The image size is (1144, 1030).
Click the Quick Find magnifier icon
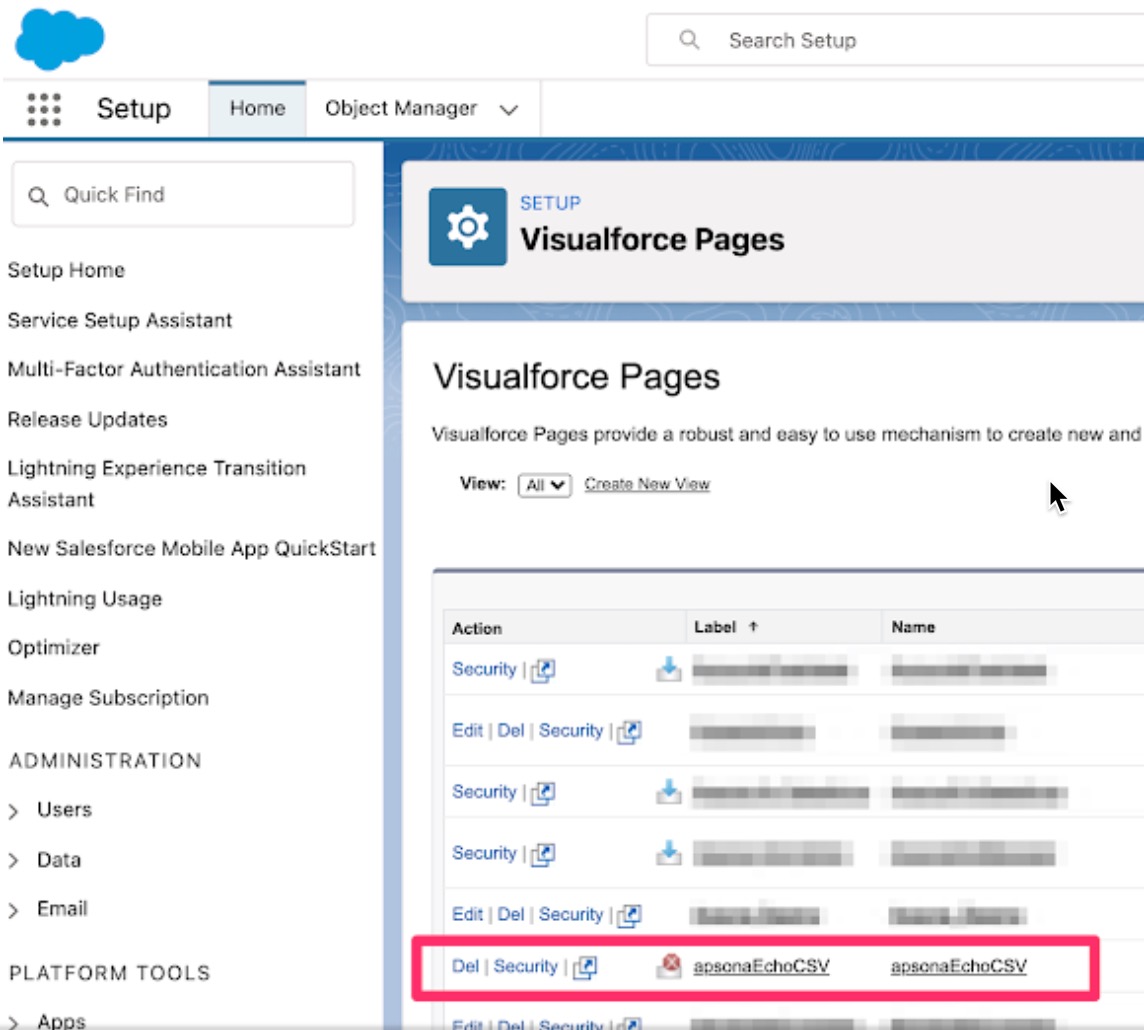38,195
